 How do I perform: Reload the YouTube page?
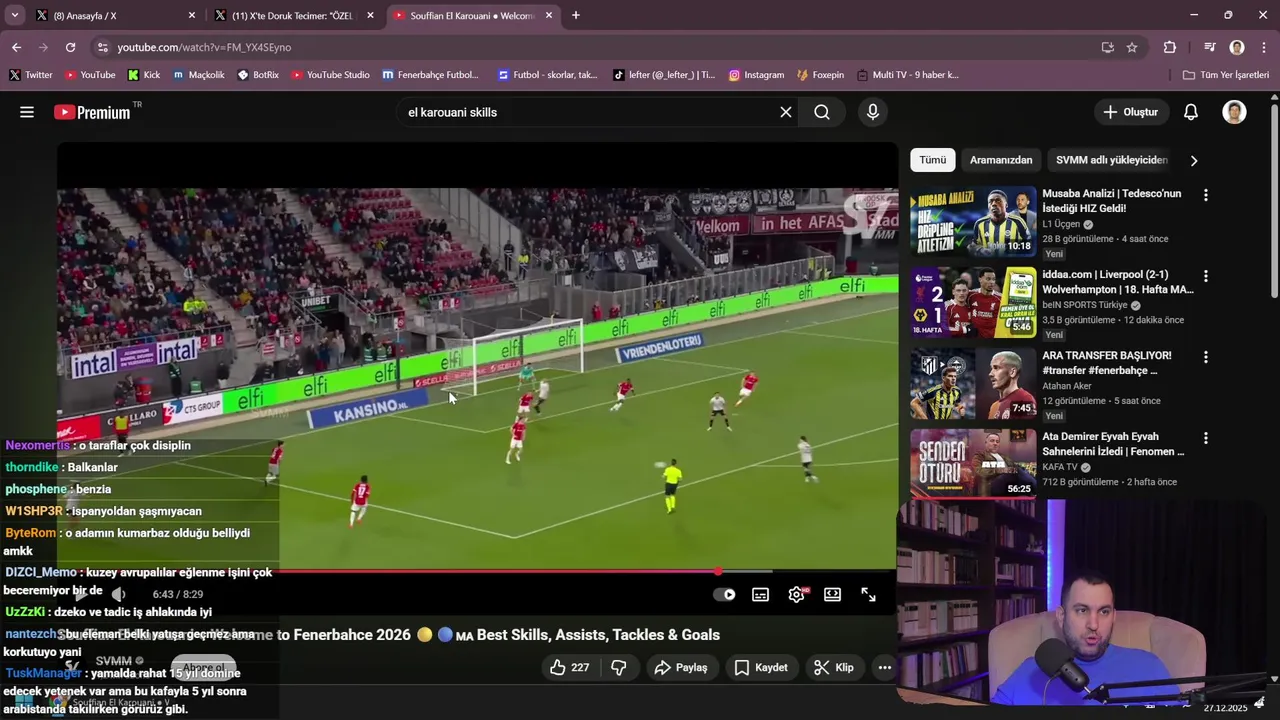(70, 47)
